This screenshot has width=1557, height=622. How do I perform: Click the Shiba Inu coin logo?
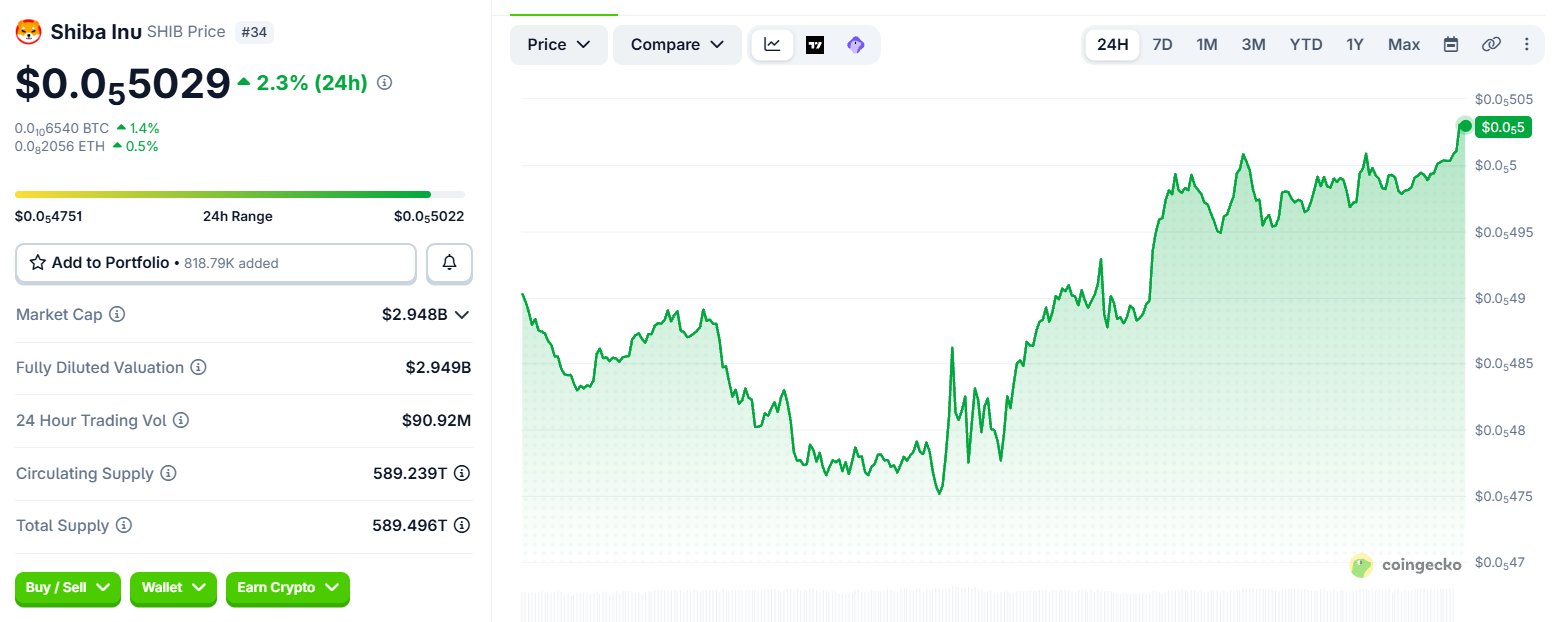(x=28, y=32)
